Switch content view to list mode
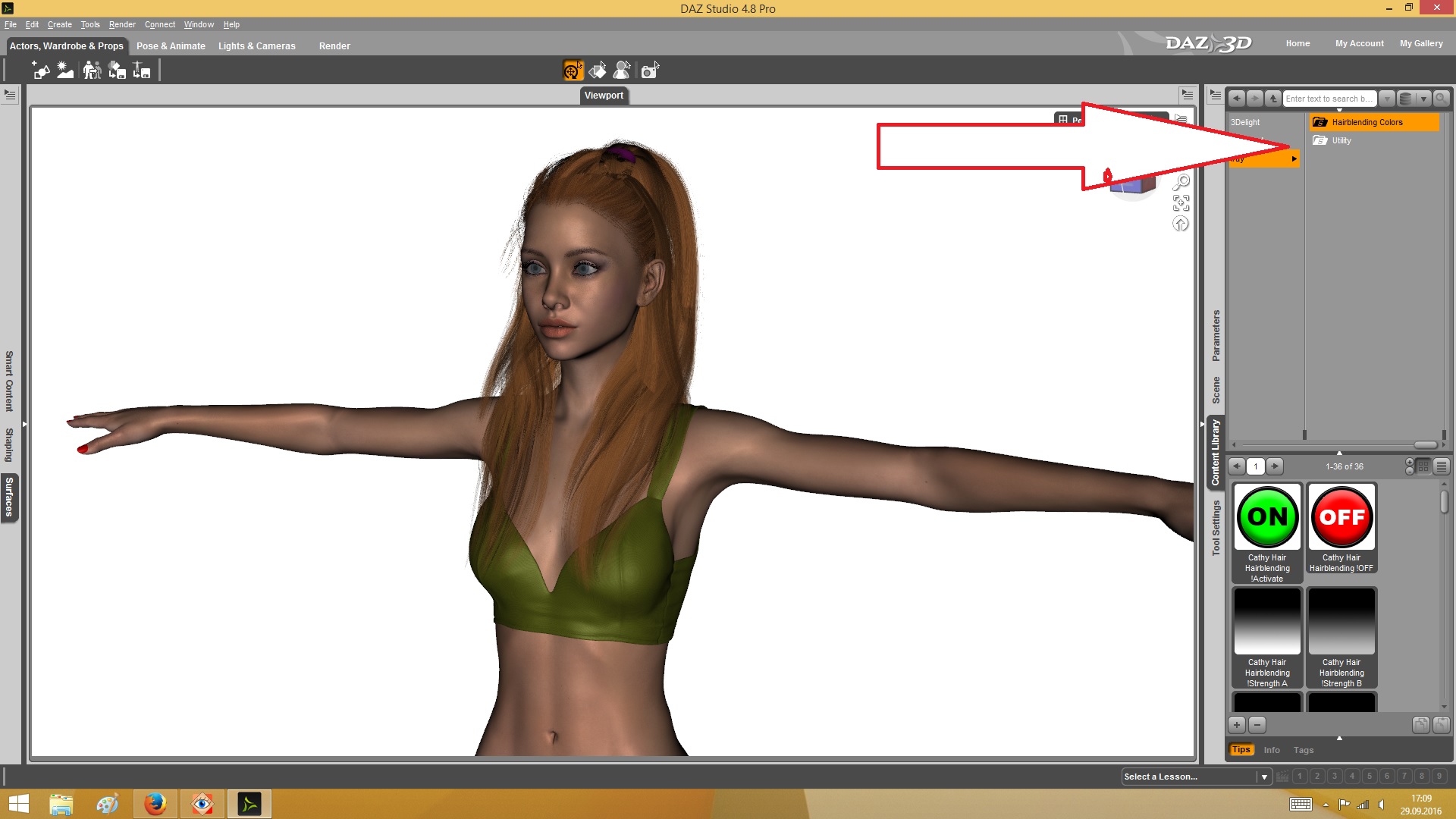 tap(1442, 466)
